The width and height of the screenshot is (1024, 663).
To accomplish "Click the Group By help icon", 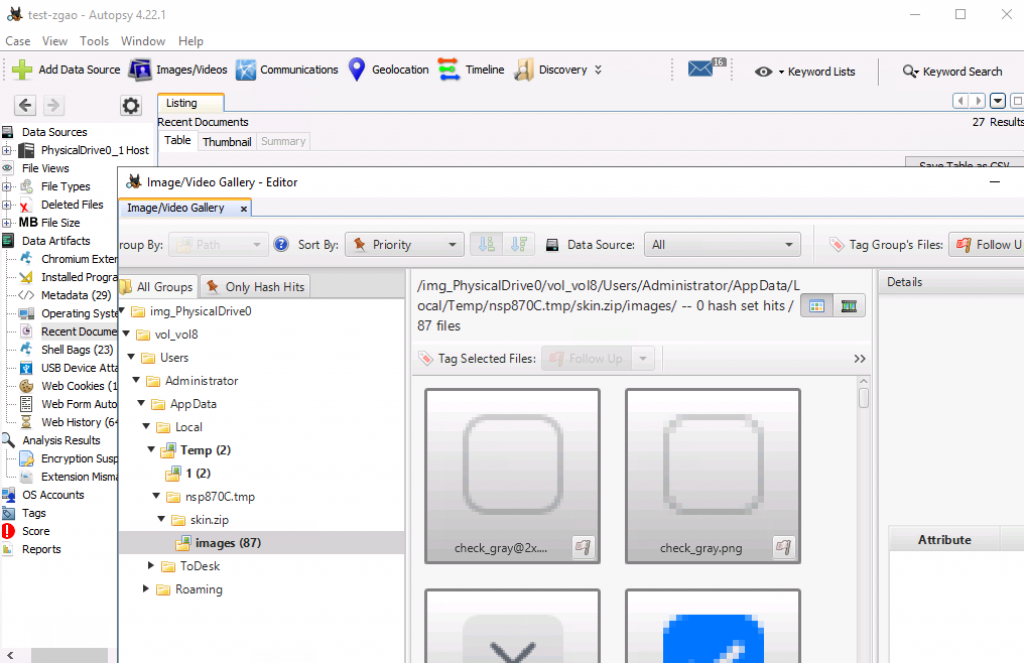I will coord(282,245).
